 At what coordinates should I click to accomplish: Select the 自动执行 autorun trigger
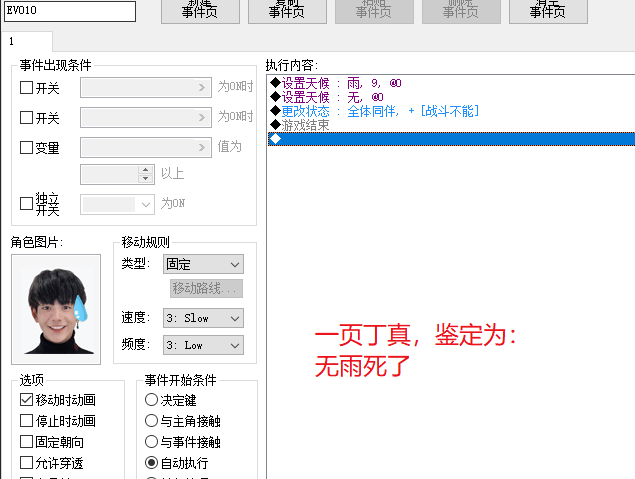point(151,462)
